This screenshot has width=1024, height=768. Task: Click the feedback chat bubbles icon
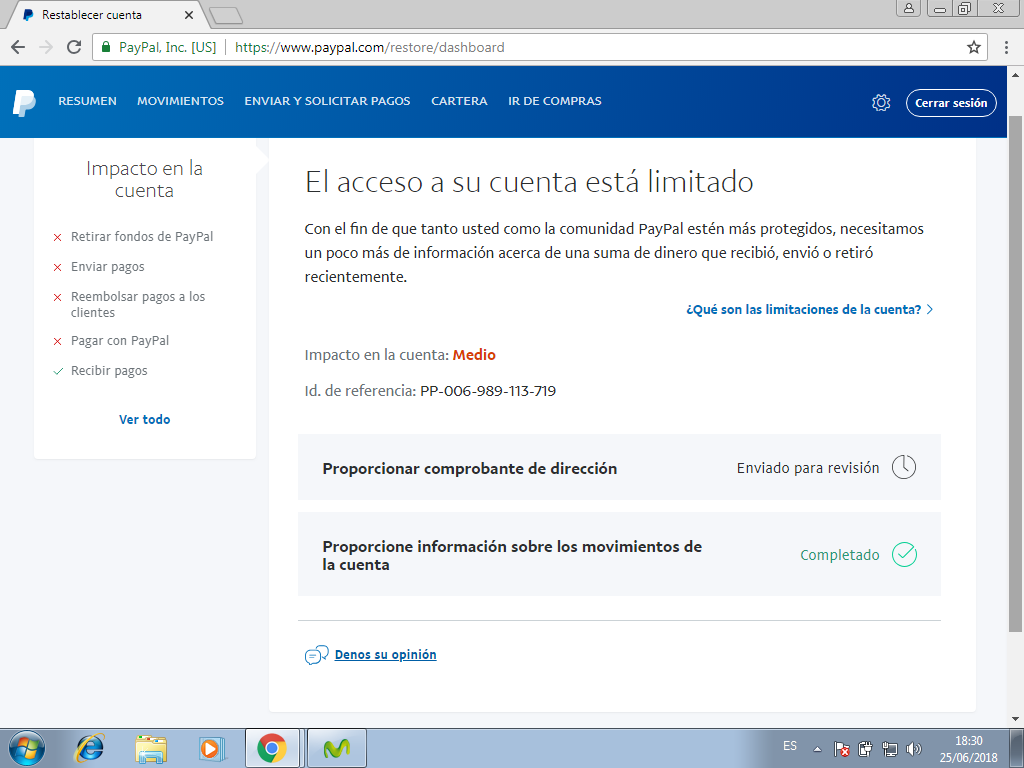[x=317, y=654]
